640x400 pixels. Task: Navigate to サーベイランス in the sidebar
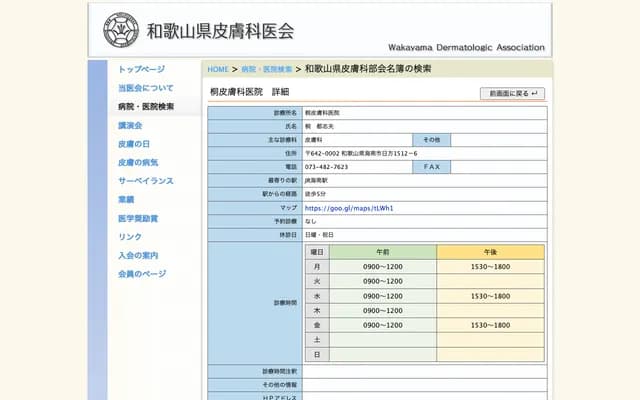[x=145, y=181]
